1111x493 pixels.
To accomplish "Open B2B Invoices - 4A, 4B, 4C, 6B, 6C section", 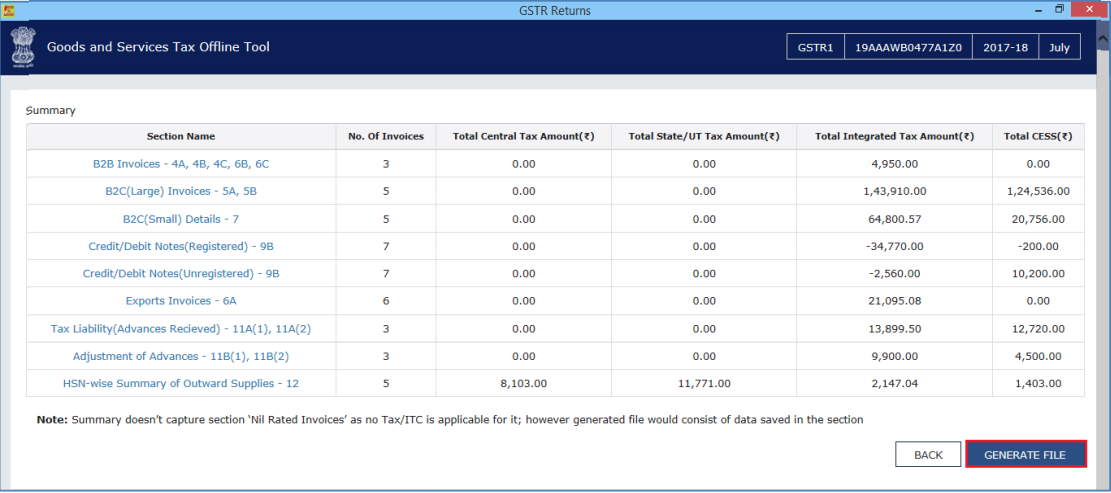I will tap(181, 164).
